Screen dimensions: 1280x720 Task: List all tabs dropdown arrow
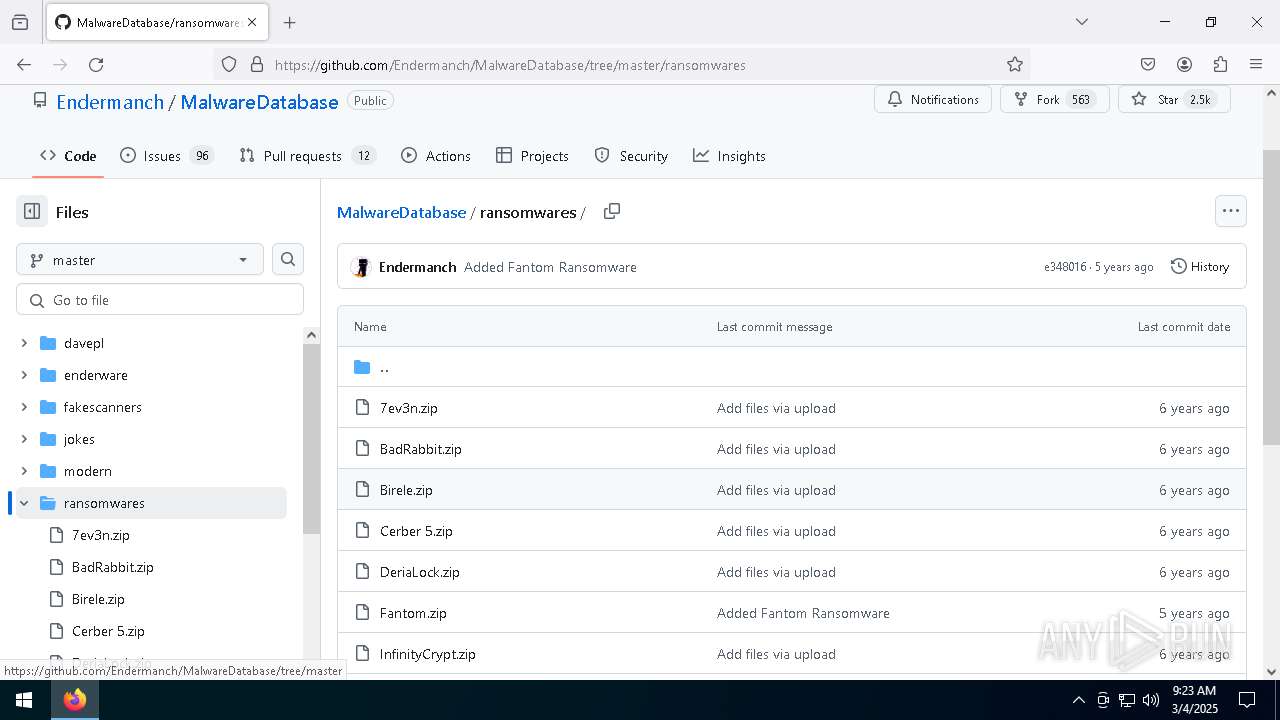[x=1081, y=22]
